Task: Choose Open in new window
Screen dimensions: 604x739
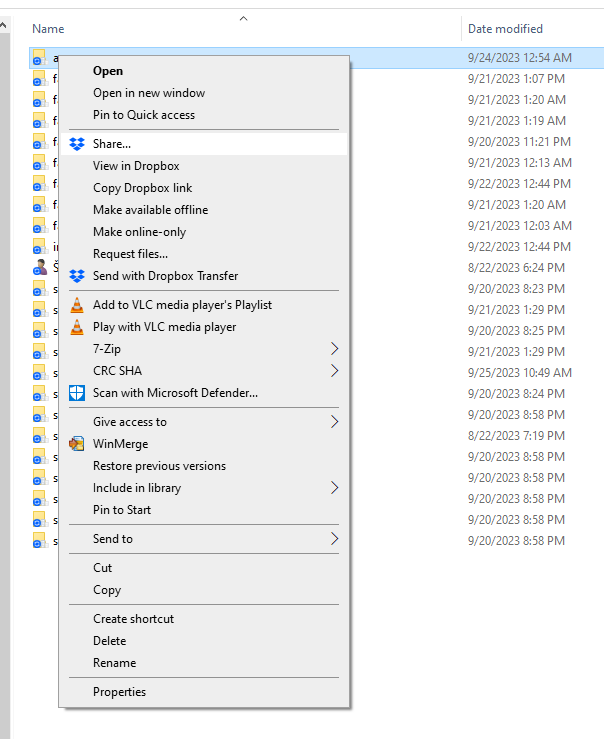Action: [x=204, y=93]
